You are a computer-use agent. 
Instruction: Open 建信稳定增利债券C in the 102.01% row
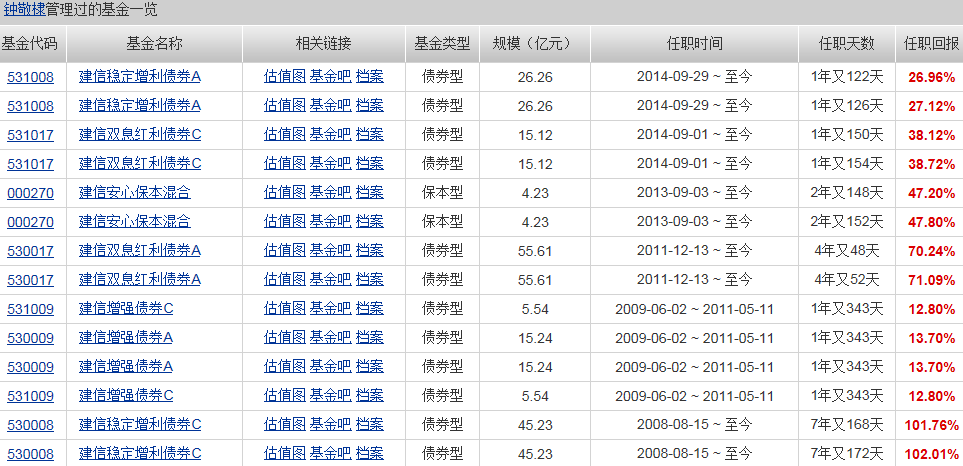[x=140, y=454]
